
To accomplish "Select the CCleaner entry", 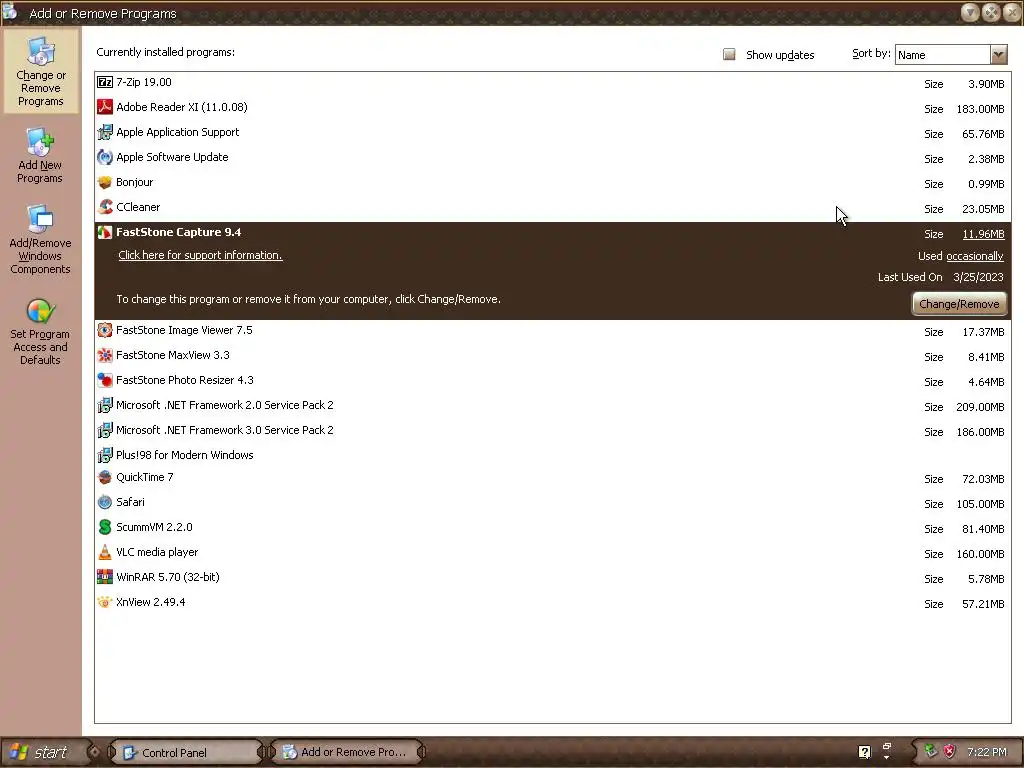I will click(x=552, y=208).
